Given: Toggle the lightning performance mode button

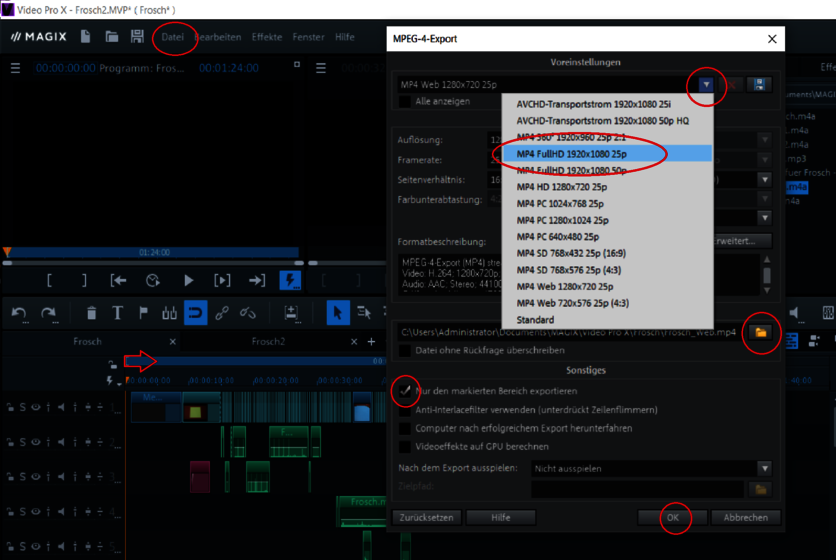Looking at the screenshot, I should 291,281.
